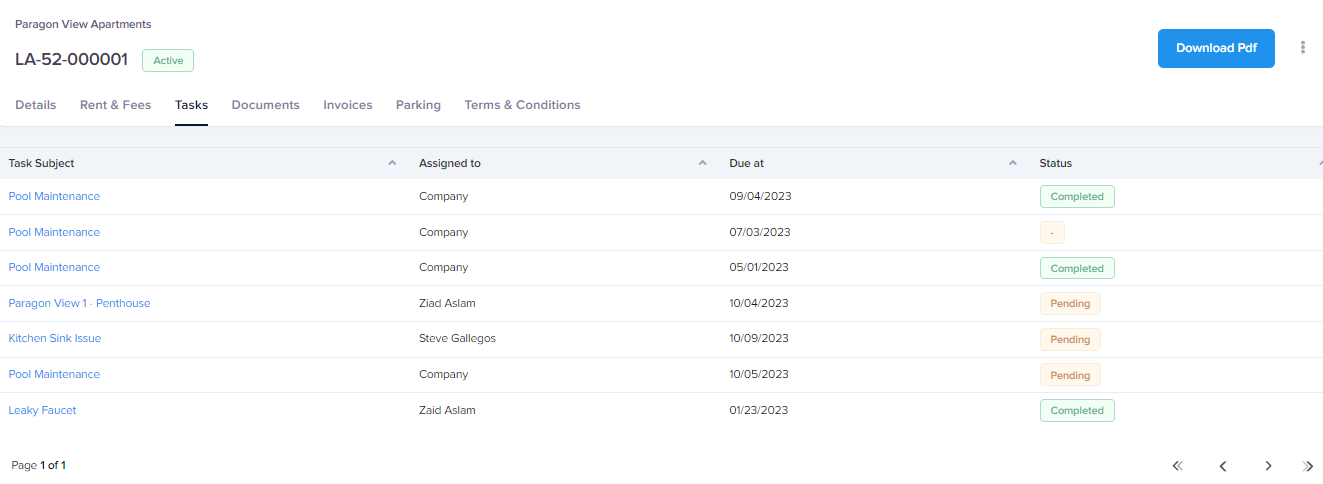Viewport: 1323px width, 484px height.
Task: Select the Documents tab
Action: pyautogui.click(x=265, y=105)
